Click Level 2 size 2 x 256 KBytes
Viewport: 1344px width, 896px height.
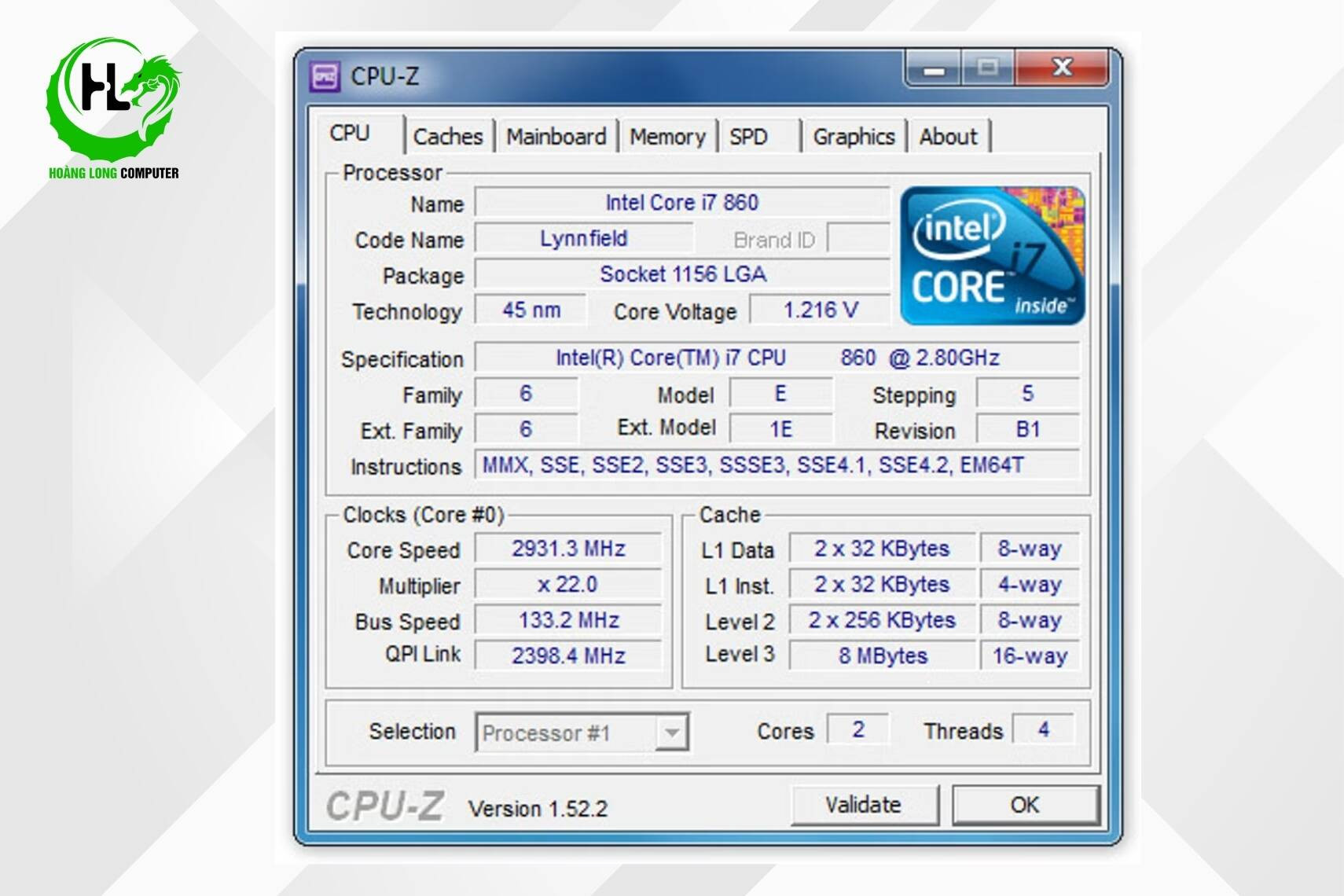pyautogui.click(x=882, y=621)
